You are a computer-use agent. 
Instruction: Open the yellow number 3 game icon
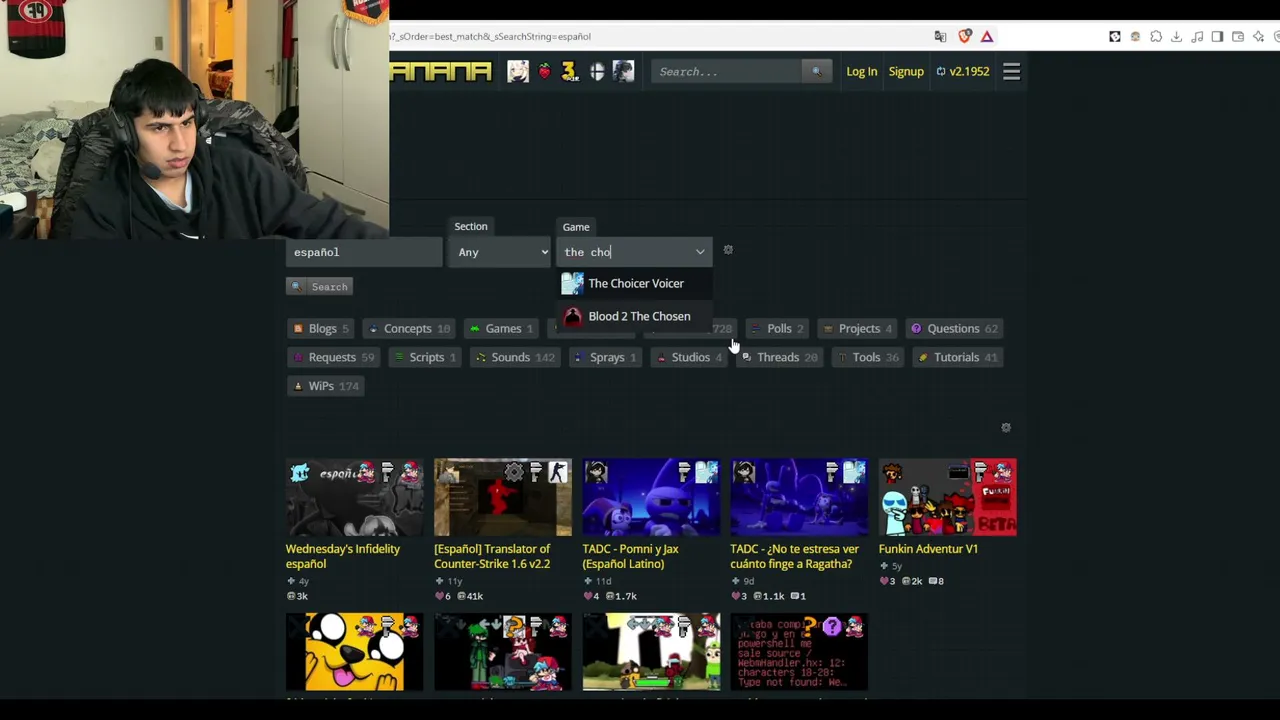[569, 71]
